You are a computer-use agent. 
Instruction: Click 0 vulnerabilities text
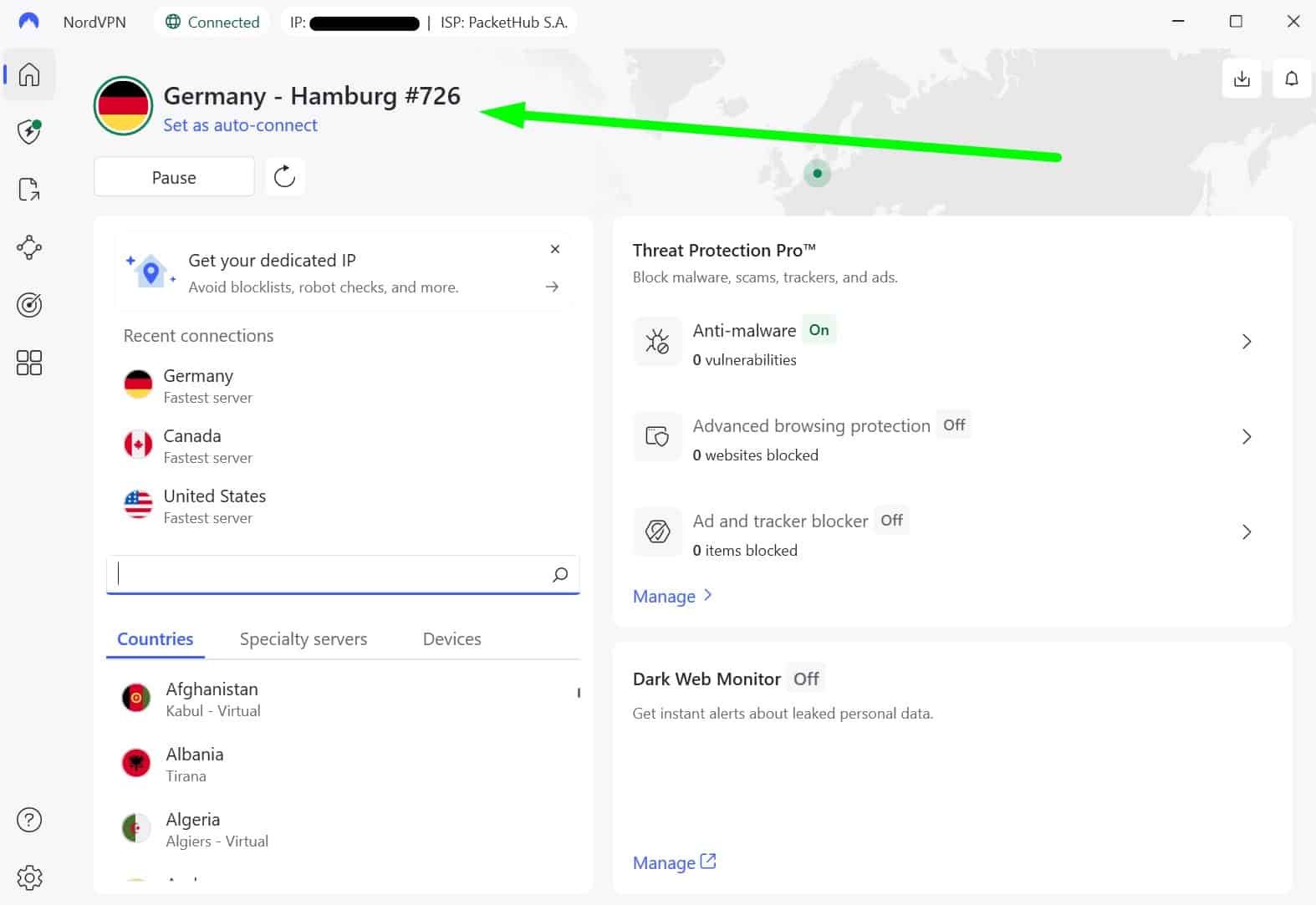coord(744,360)
